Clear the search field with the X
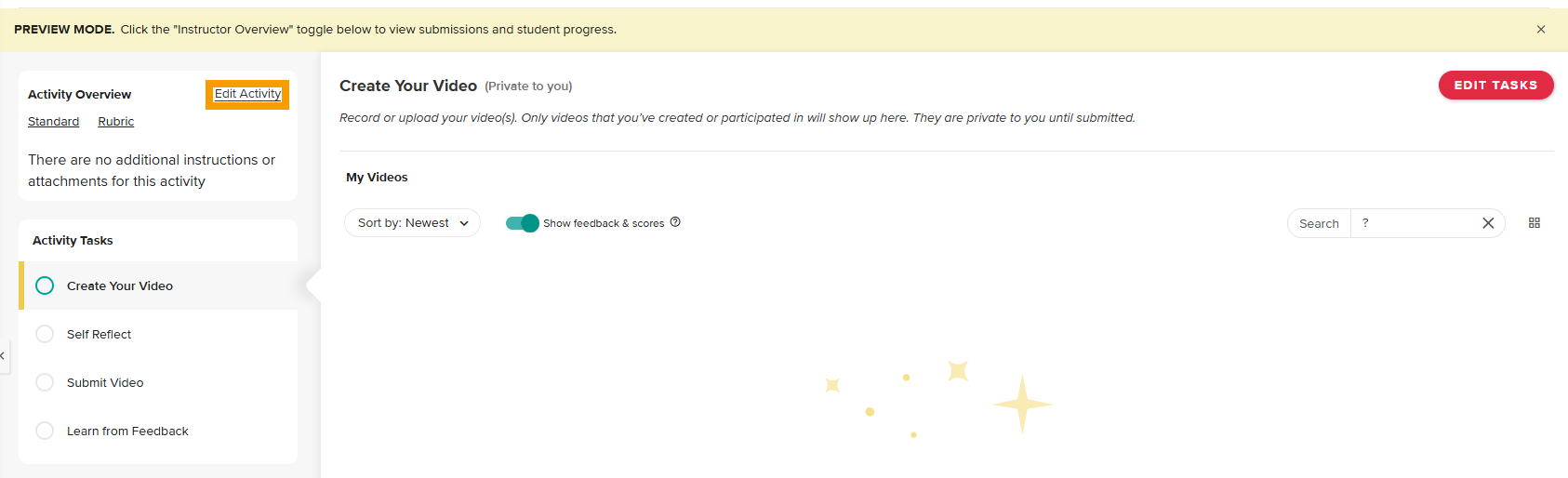 pyautogui.click(x=1488, y=223)
